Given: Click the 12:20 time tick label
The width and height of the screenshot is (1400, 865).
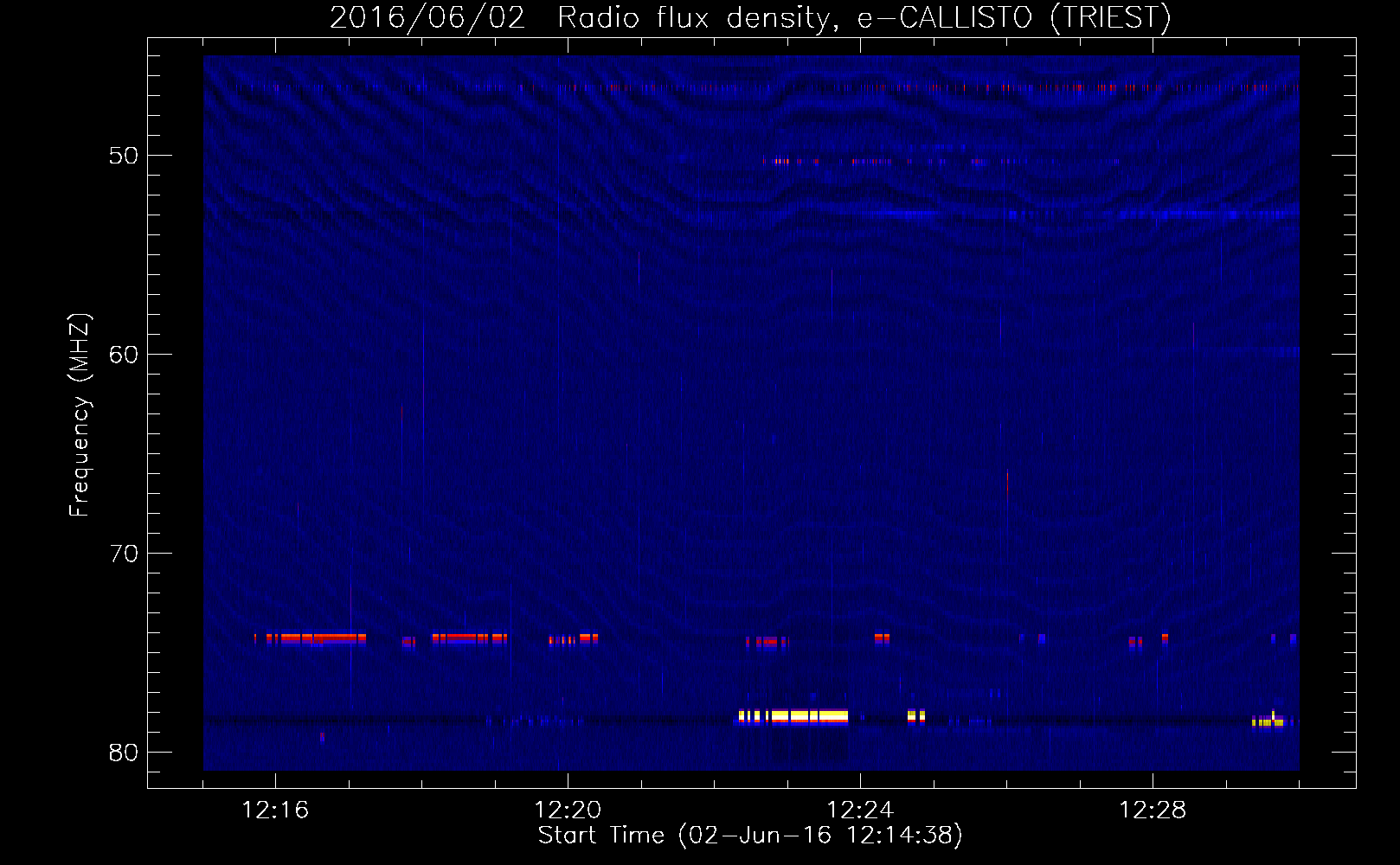Looking at the screenshot, I should 568,810.
